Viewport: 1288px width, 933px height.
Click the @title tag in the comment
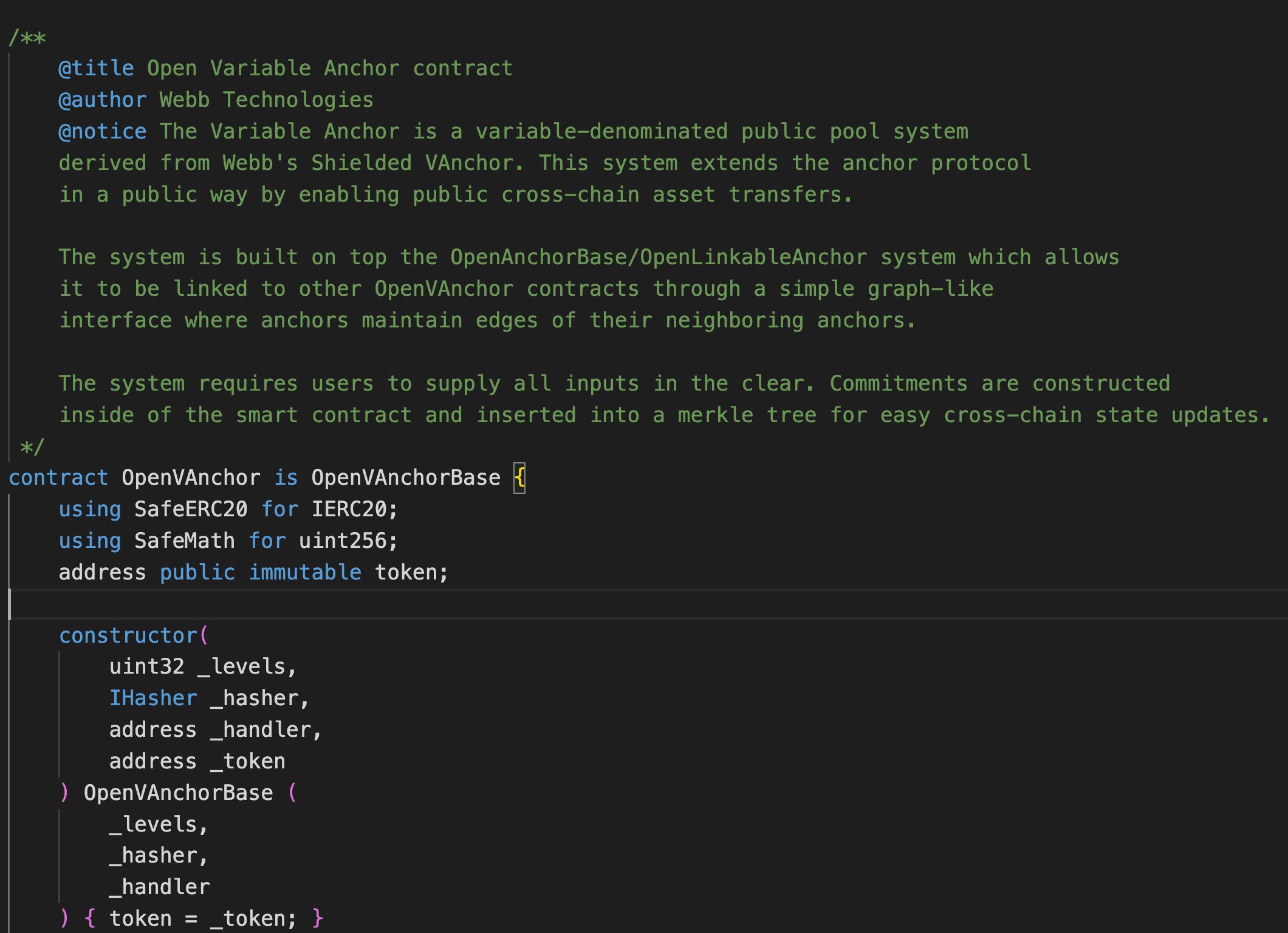click(96, 68)
